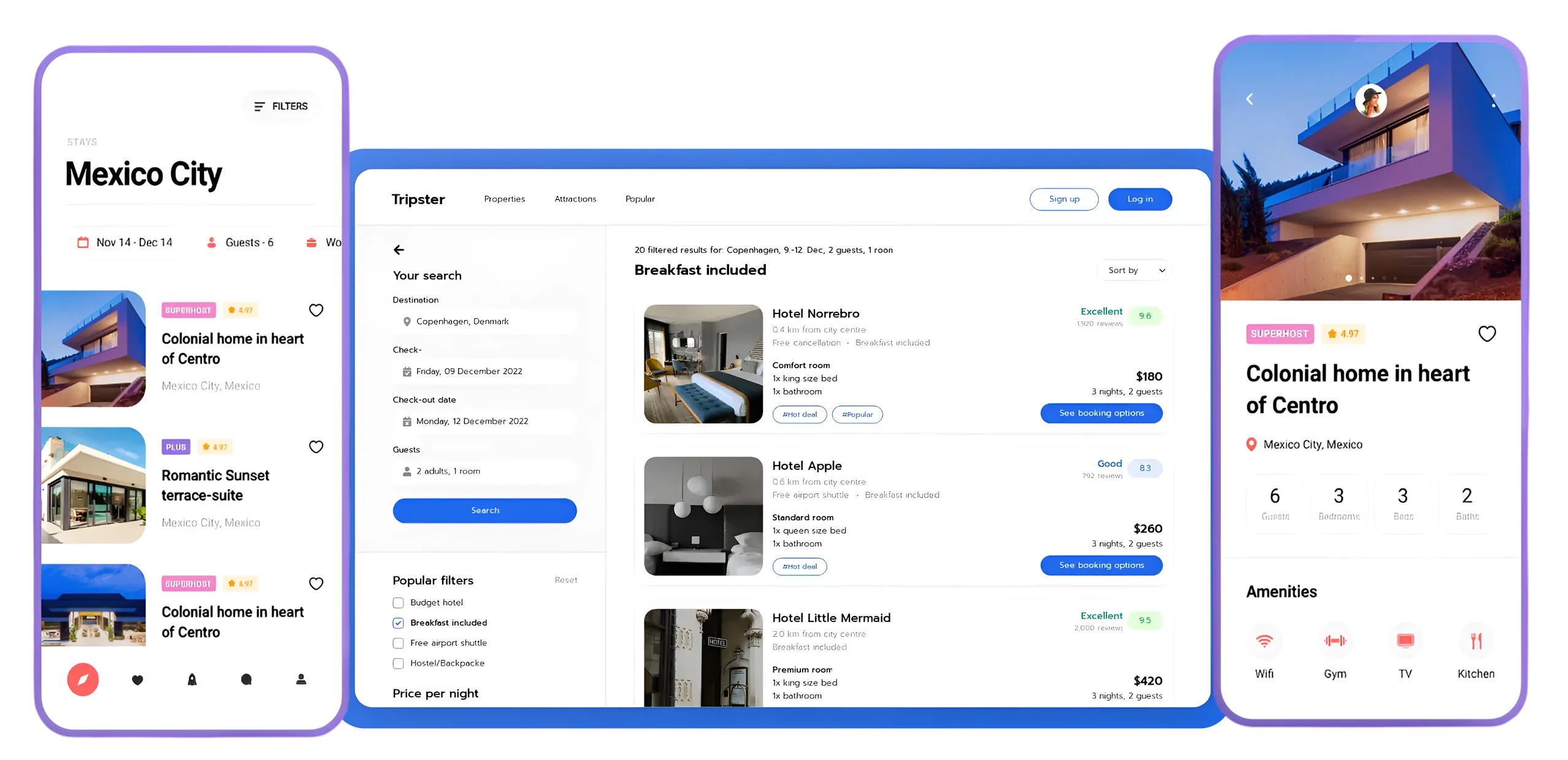Open the compass explore tab in bottom nav
Image resolution: width=1568 pixels, height=760 pixels.
(83, 679)
